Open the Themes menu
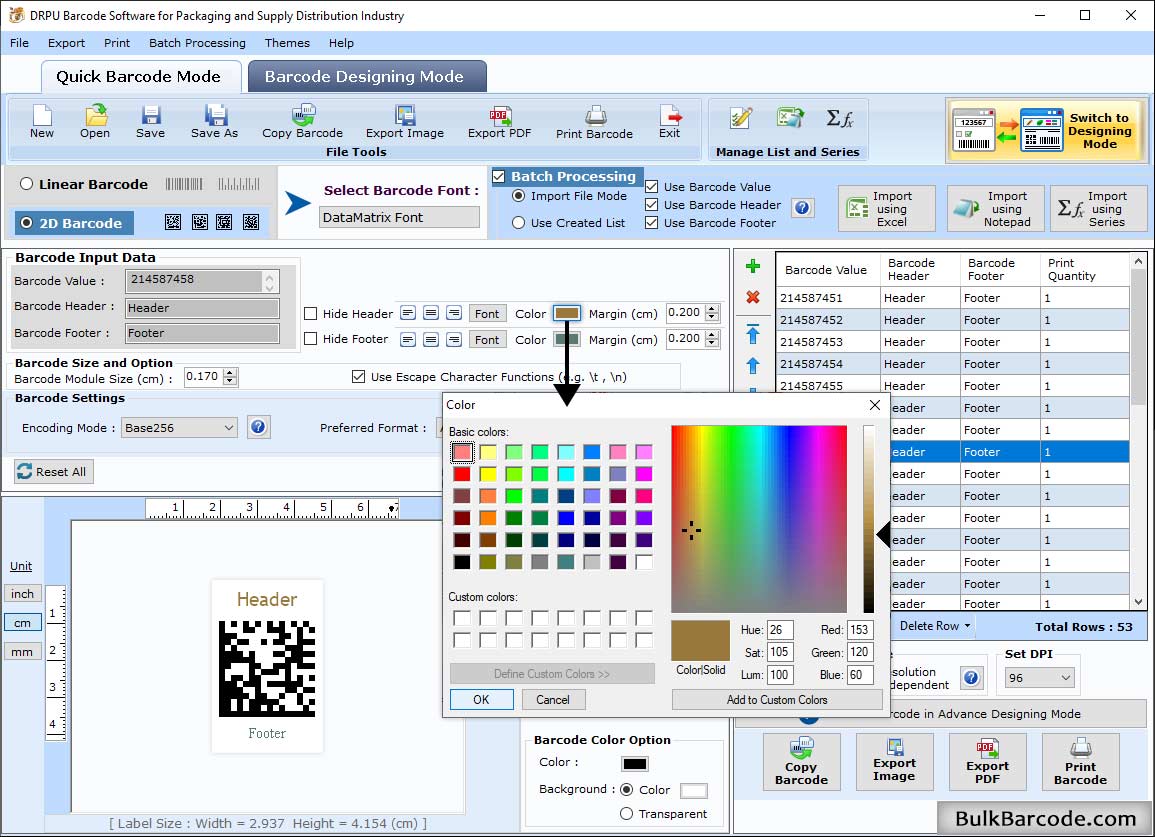Image resolution: width=1155 pixels, height=837 pixels. (287, 43)
